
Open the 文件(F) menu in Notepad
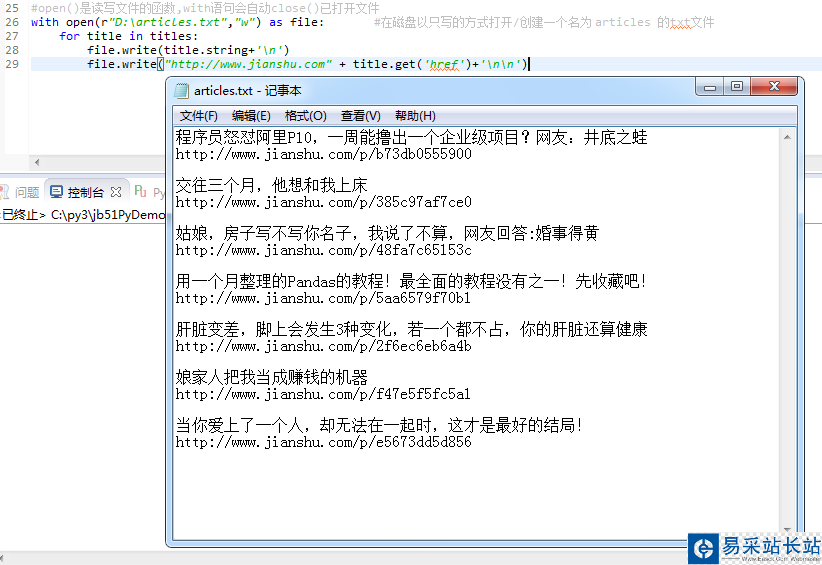[x=198, y=116]
